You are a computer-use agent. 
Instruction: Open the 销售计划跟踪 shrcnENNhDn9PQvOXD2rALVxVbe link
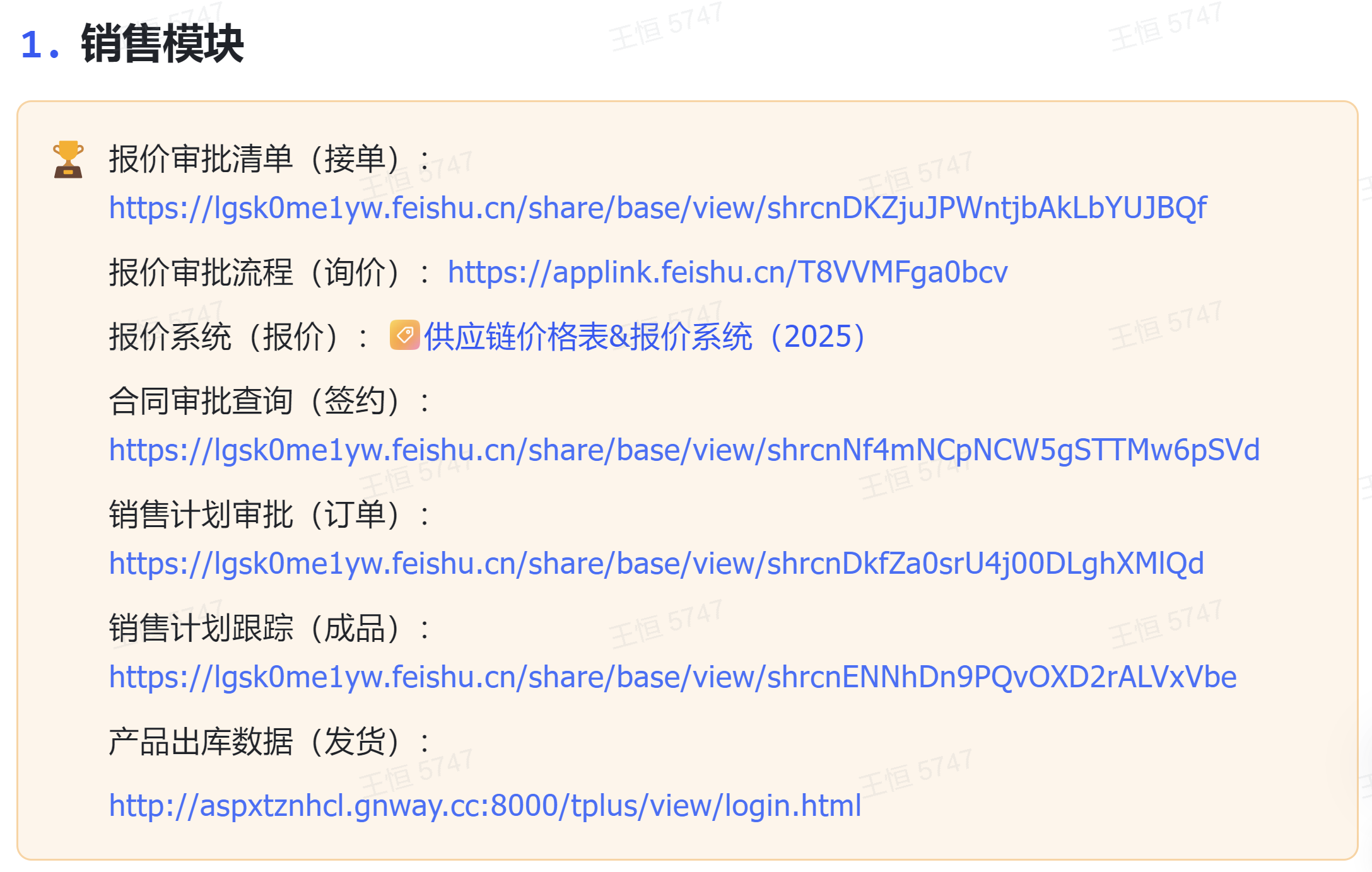pos(672,677)
